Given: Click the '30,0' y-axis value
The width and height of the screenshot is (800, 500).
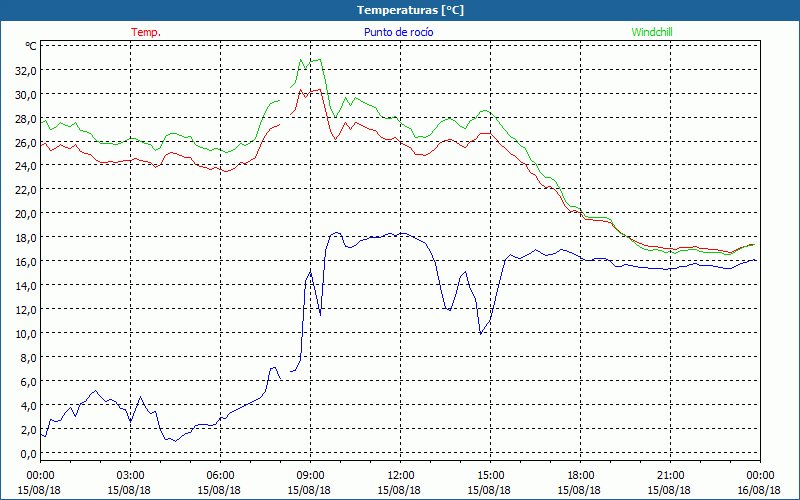Looking at the screenshot, I should click(x=27, y=94).
